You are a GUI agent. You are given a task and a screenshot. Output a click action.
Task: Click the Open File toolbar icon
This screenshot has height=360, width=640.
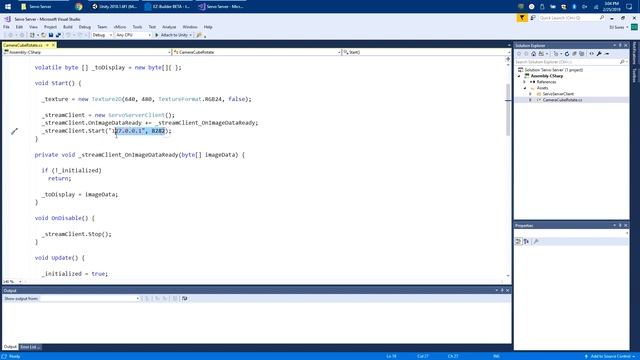click(x=43, y=36)
